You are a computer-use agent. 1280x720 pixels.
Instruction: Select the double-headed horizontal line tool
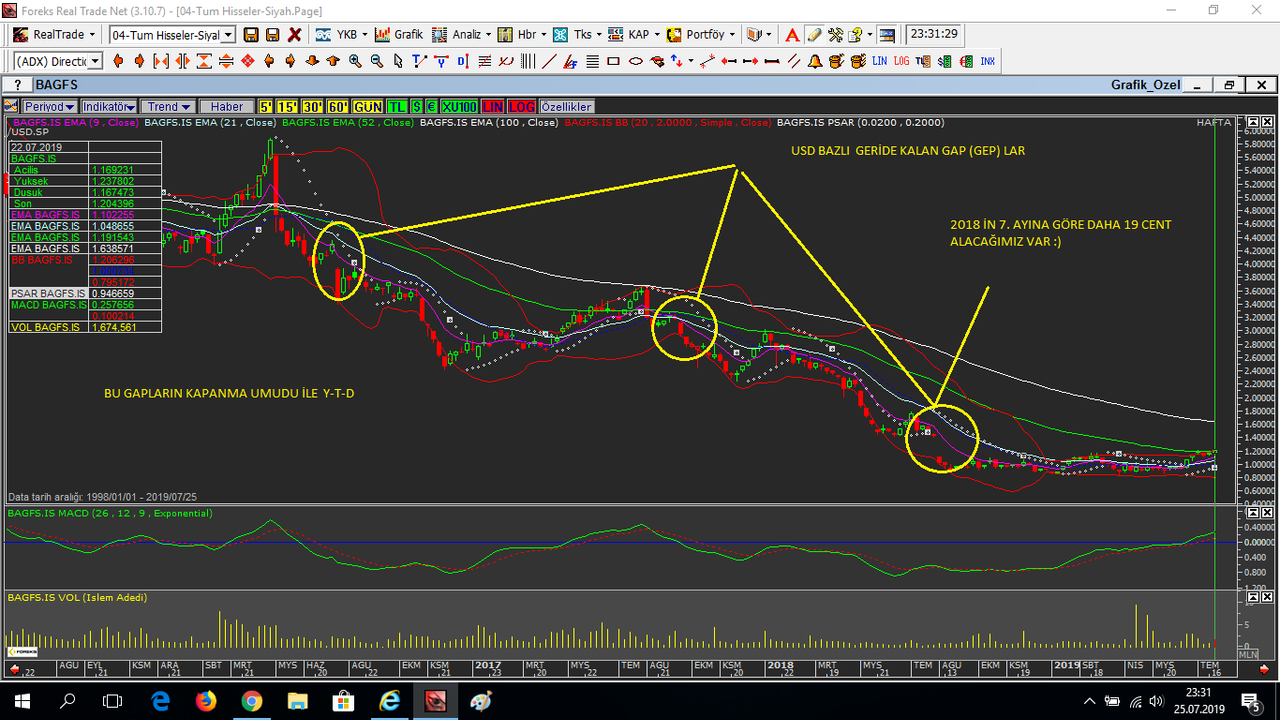pyautogui.click(x=771, y=61)
